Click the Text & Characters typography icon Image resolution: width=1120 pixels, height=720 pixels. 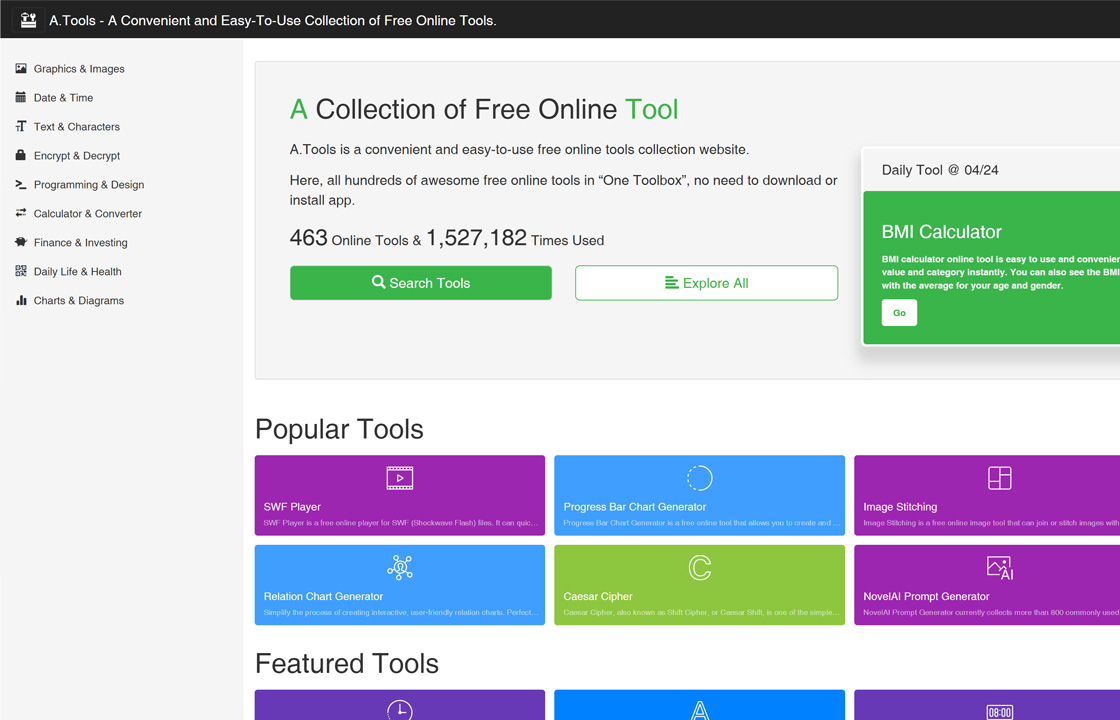[21, 126]
